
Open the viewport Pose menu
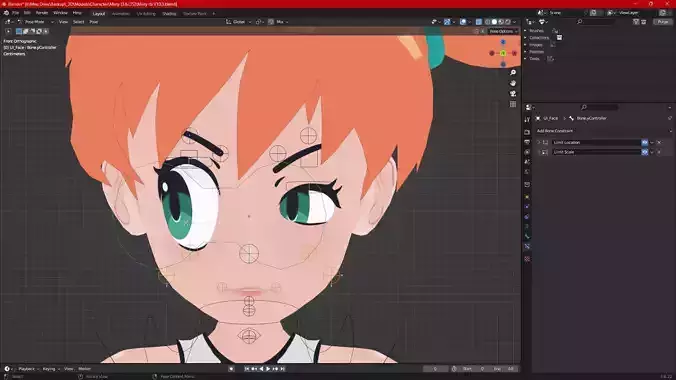click(94, 22)
